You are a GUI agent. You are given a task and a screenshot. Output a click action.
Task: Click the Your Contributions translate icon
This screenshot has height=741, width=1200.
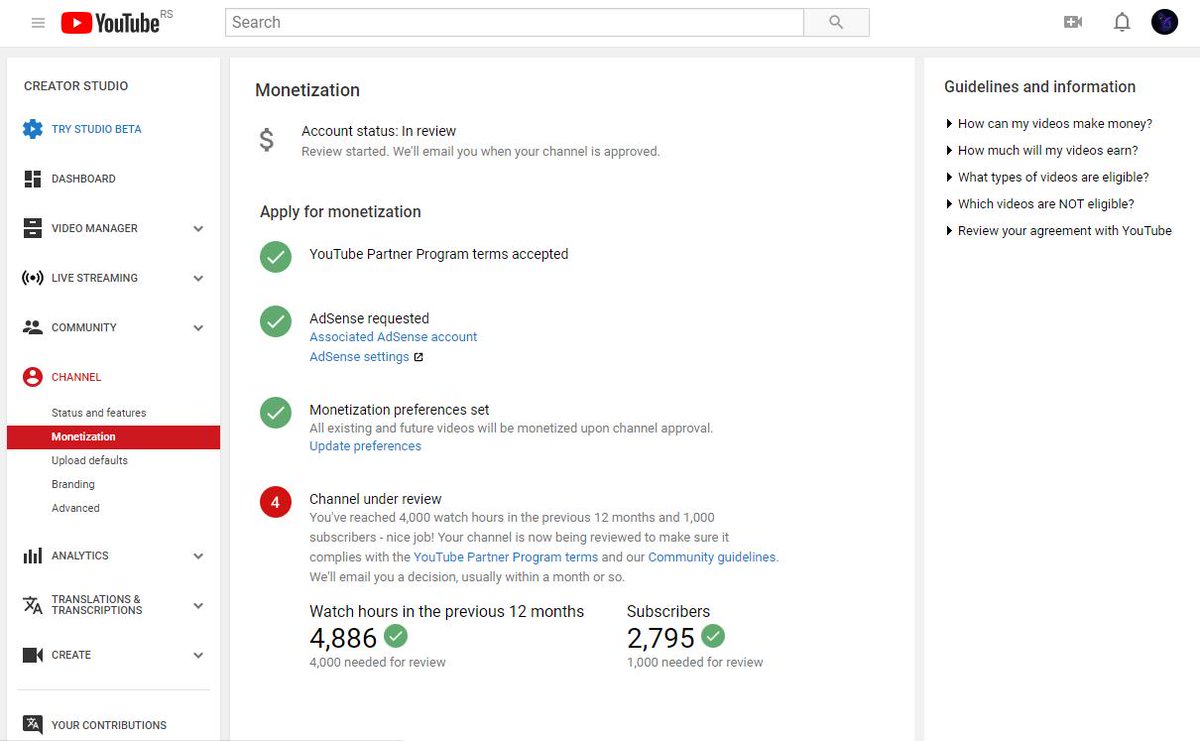[33, 725]
